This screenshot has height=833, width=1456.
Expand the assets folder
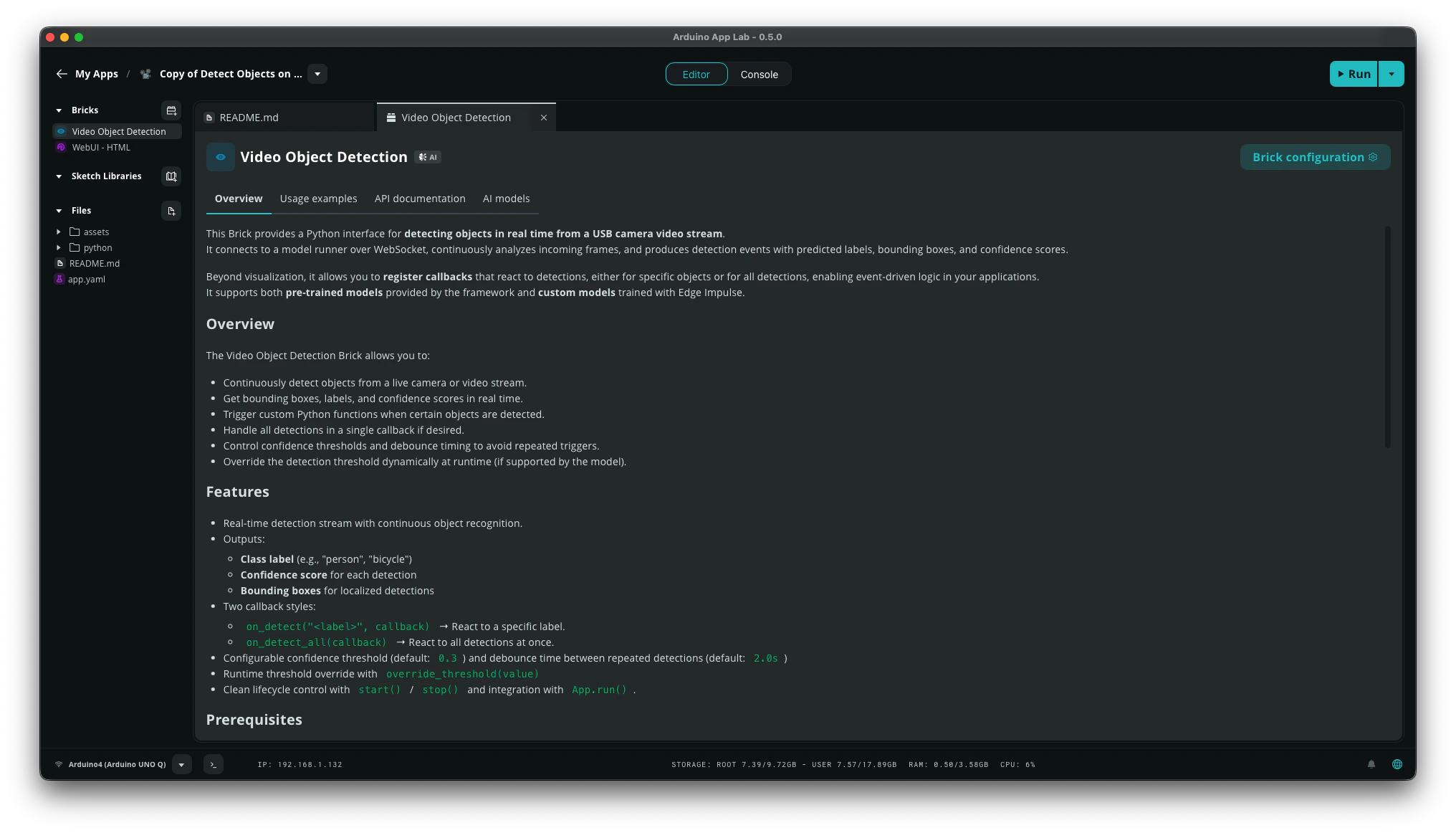[x=59, y=232]
